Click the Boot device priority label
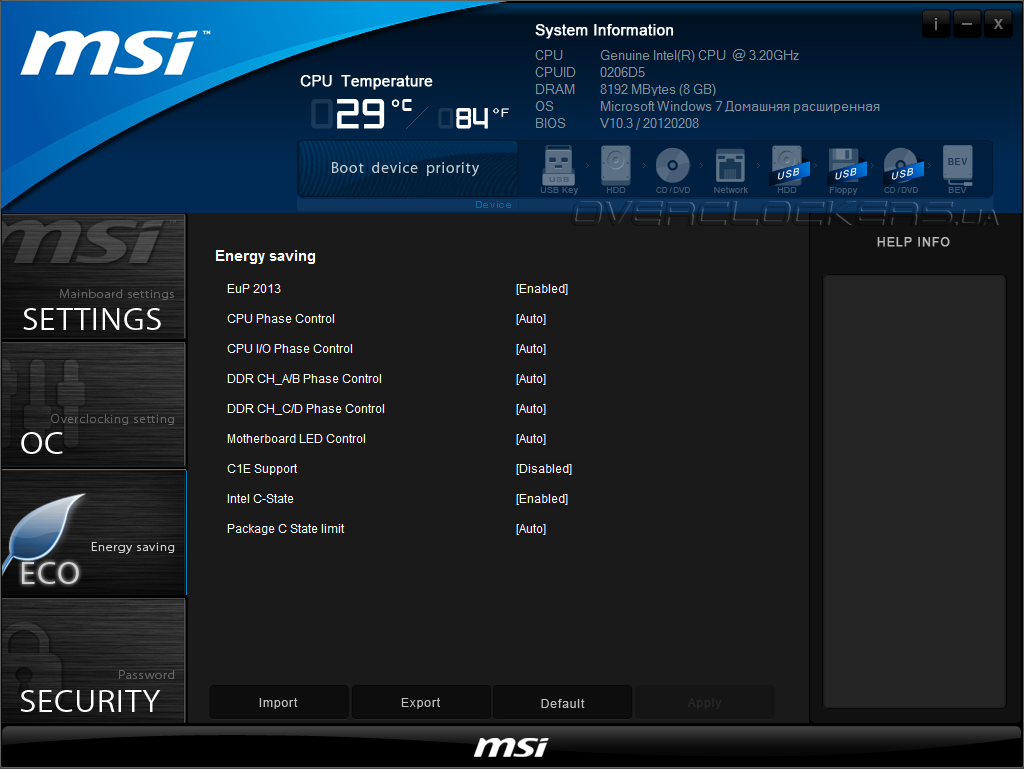Screen dimensions: 1024x769 405,168
